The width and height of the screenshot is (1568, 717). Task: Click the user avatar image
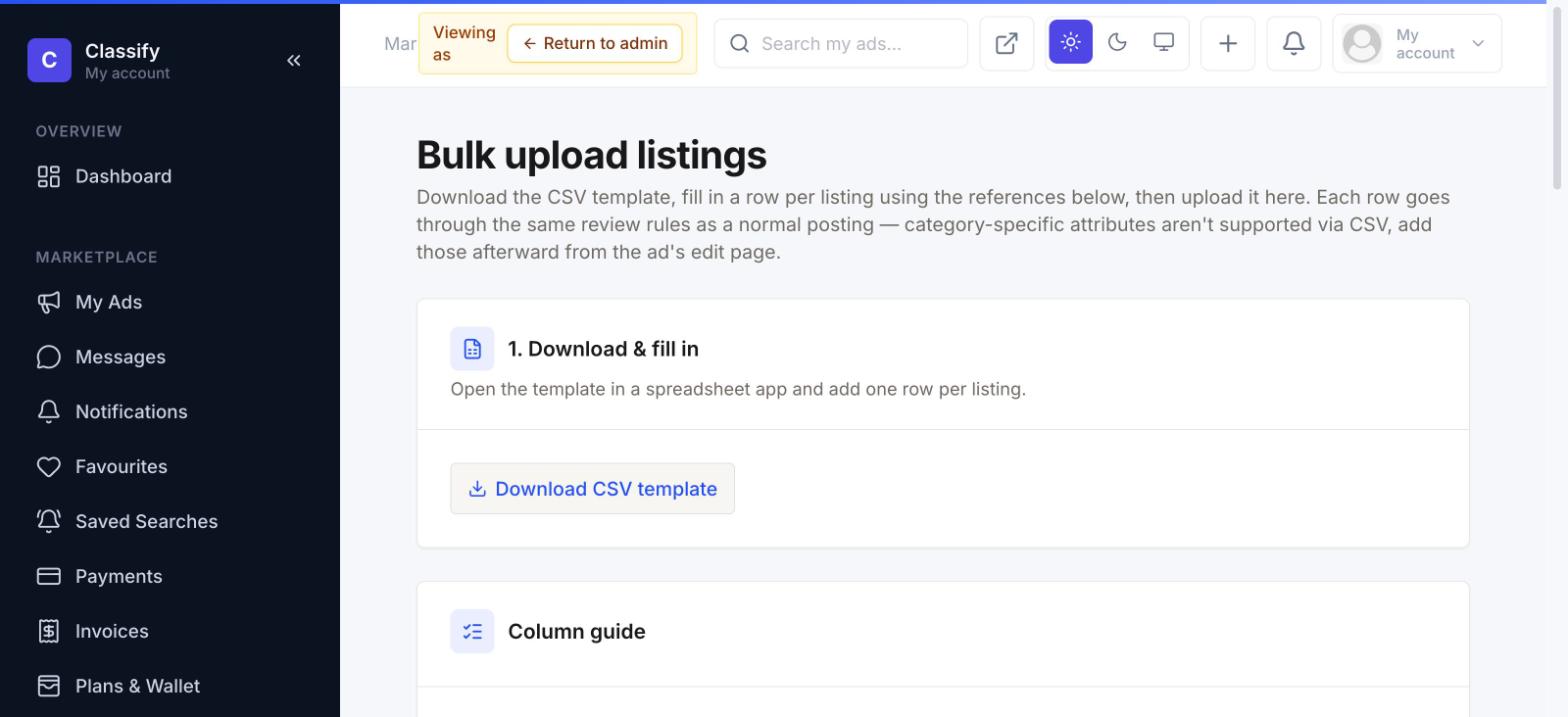click(1362, 44)
